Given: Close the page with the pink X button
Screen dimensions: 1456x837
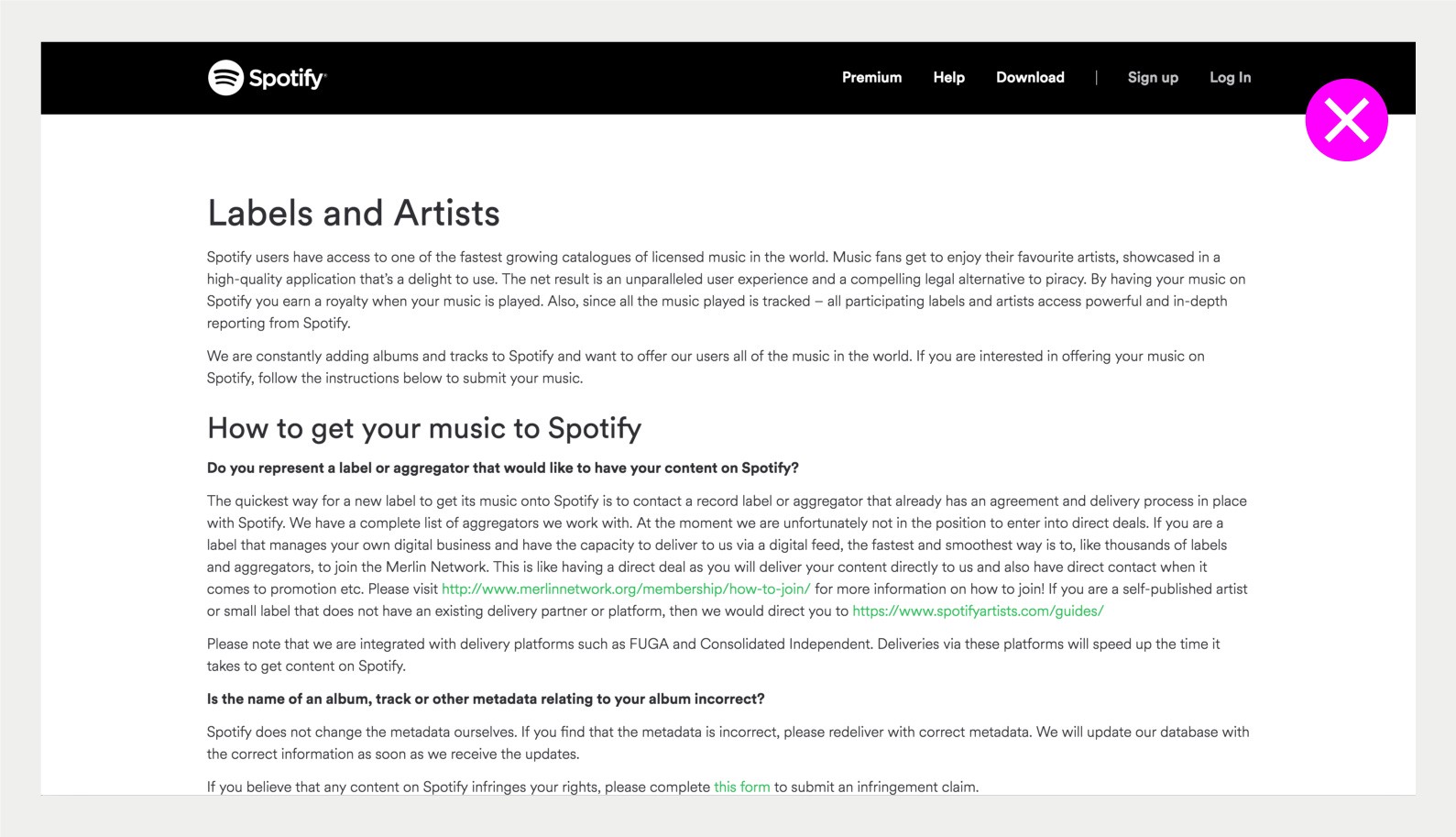Looking at the screenshot, I should (1346, 120).
